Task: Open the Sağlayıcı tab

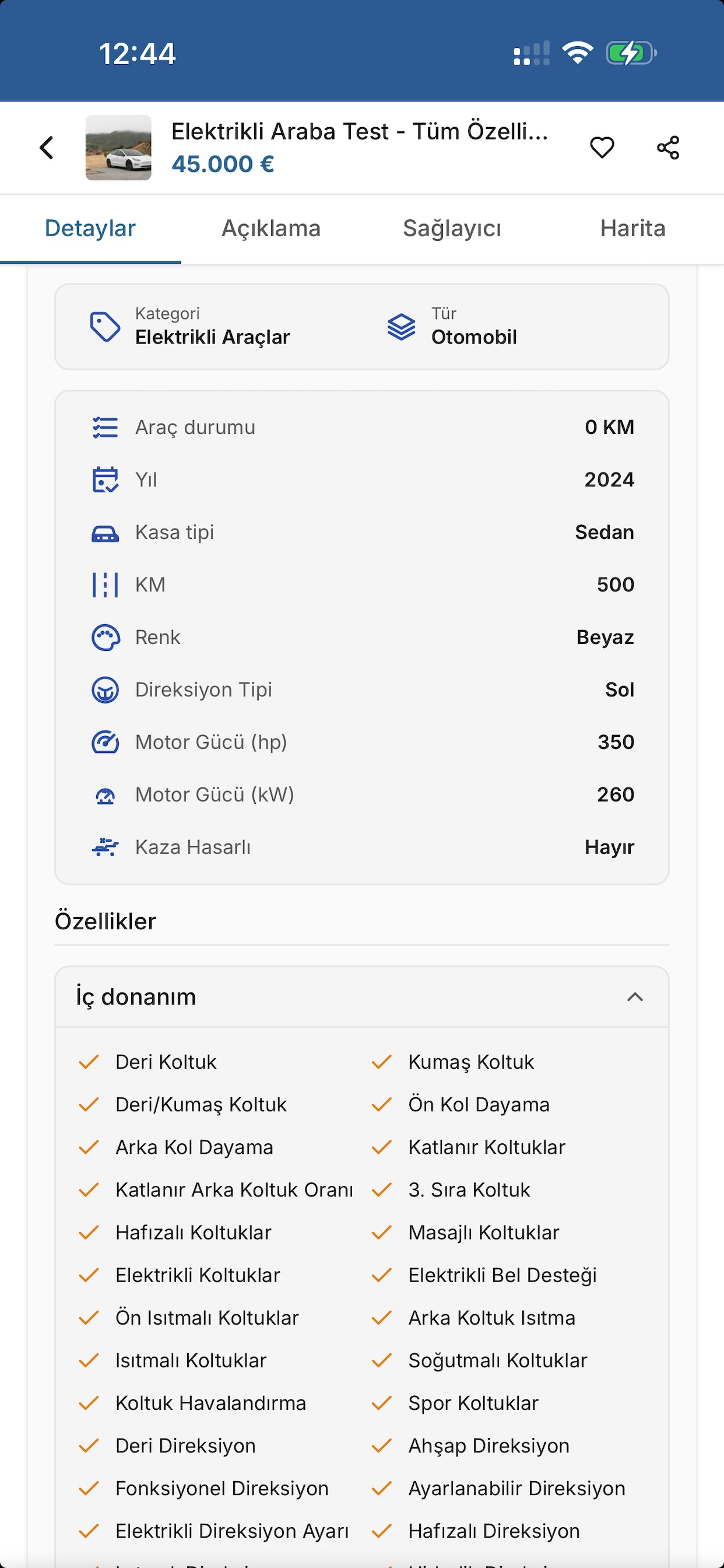Action: (x=452, y=228)
